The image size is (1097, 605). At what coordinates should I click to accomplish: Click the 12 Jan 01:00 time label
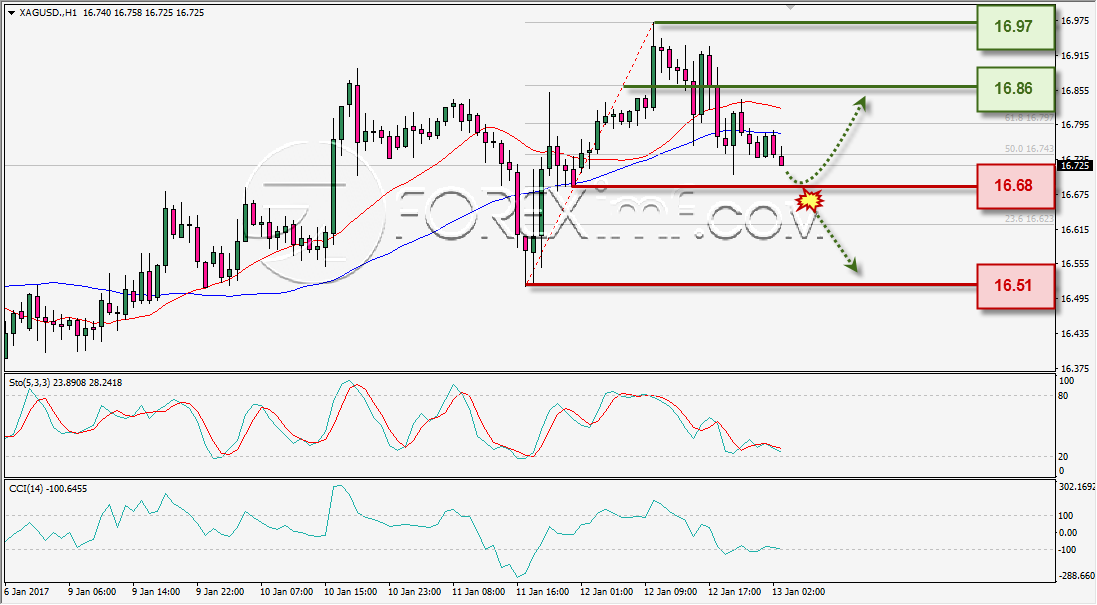point(607,592)
